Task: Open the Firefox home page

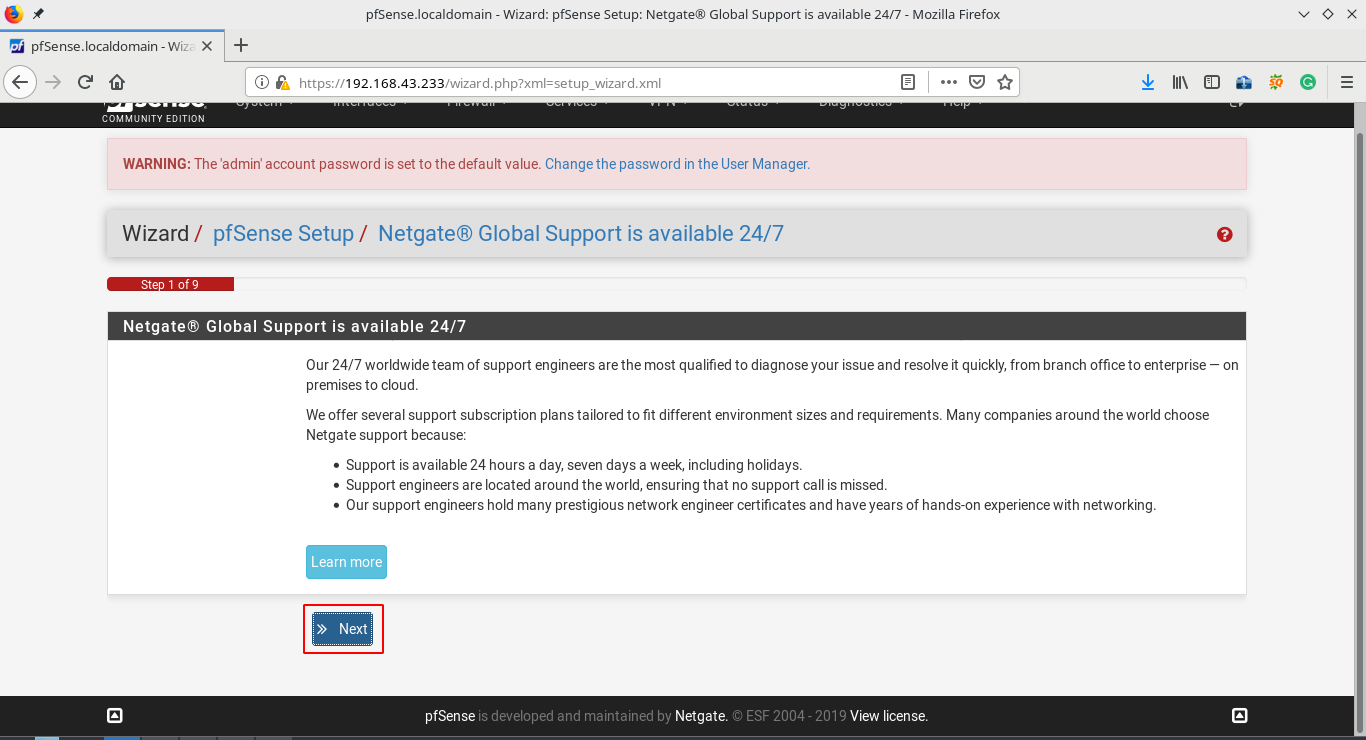Action: click(117, 82)
